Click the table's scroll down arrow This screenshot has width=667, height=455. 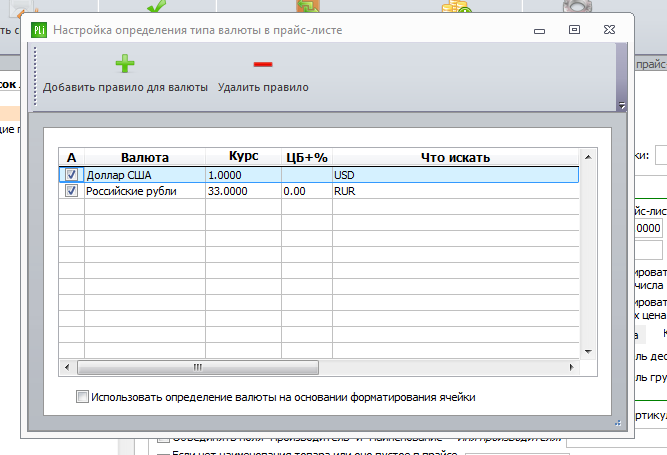(588, 352)
